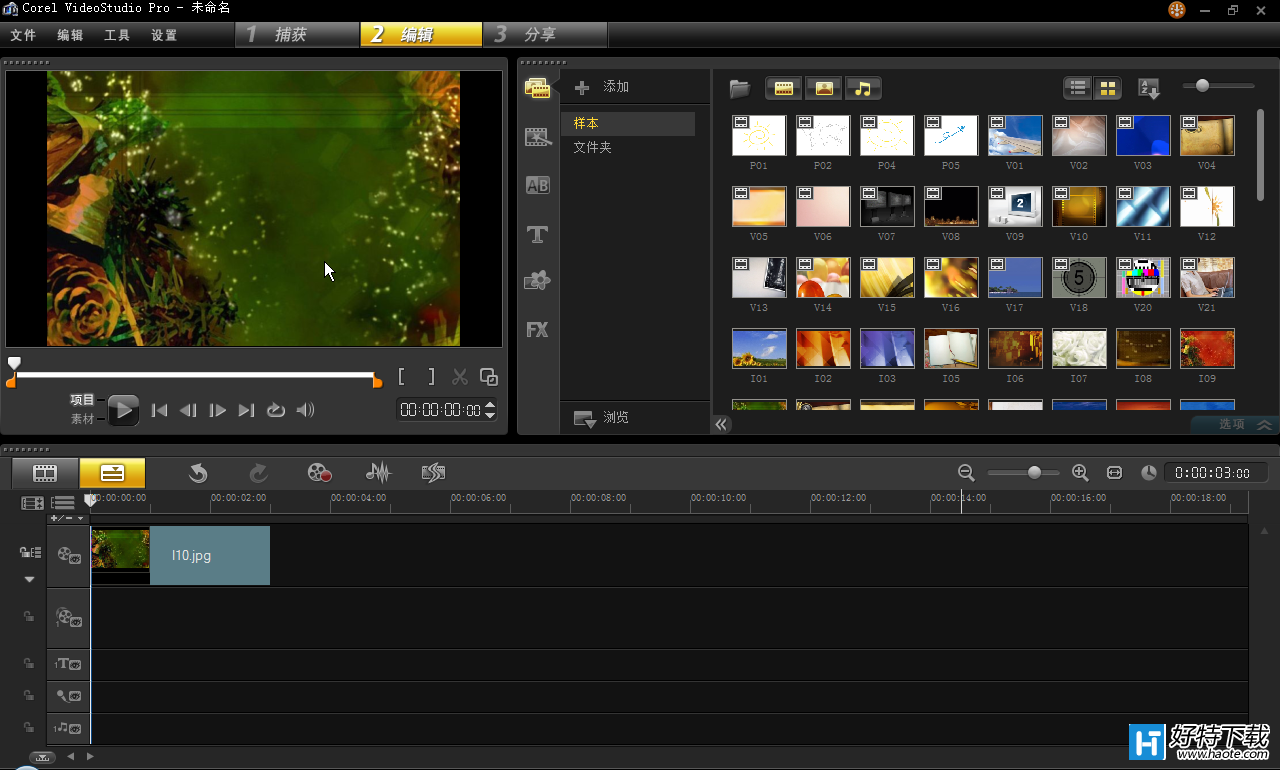
Task: Open the Media library panel icon
Action: click(x=538, y=89)
